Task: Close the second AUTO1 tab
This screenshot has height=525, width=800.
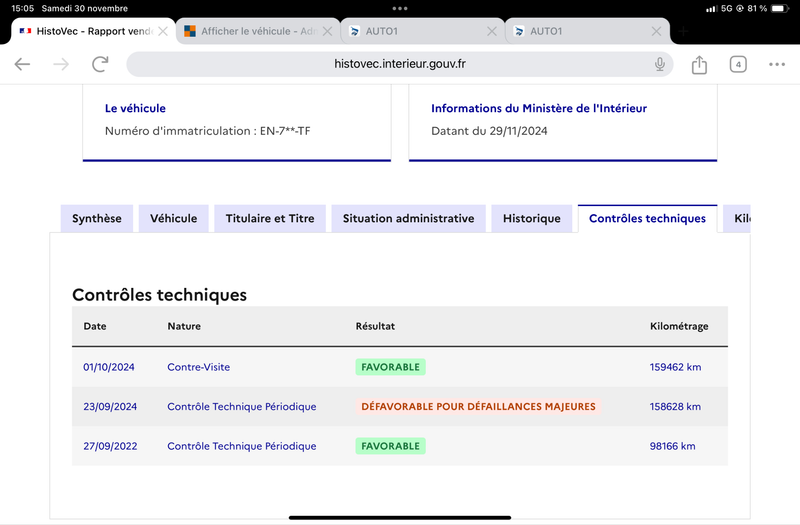Action: tap(657, 31)
